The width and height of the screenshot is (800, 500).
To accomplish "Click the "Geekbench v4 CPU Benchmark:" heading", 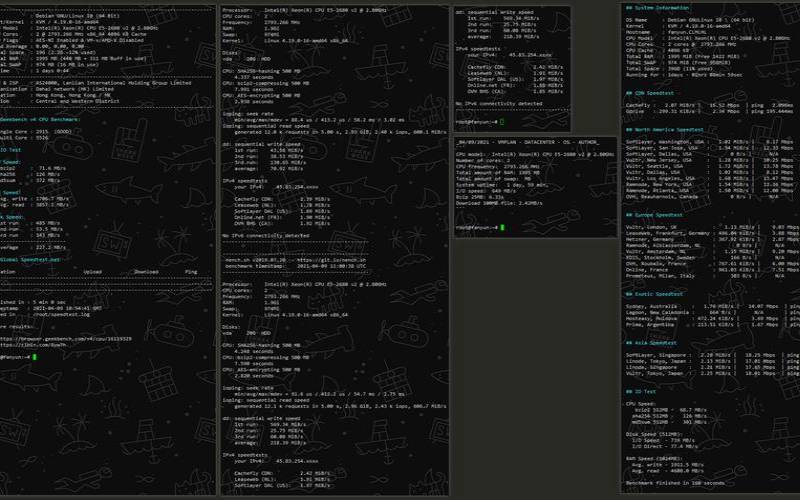I will 40,119.
